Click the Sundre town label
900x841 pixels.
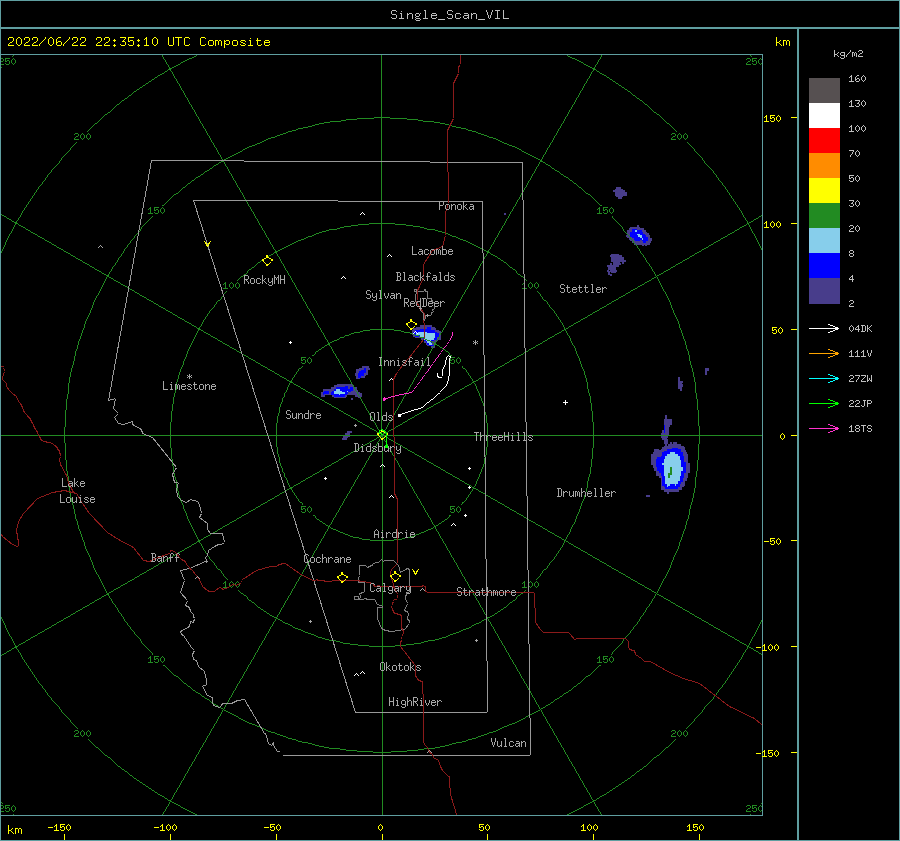[303, 415]
